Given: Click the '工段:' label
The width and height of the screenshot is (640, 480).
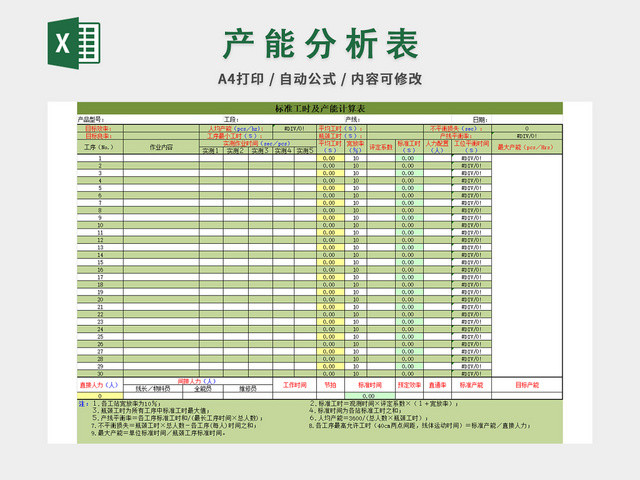Looking at the screenshot, I should (231, 120).
